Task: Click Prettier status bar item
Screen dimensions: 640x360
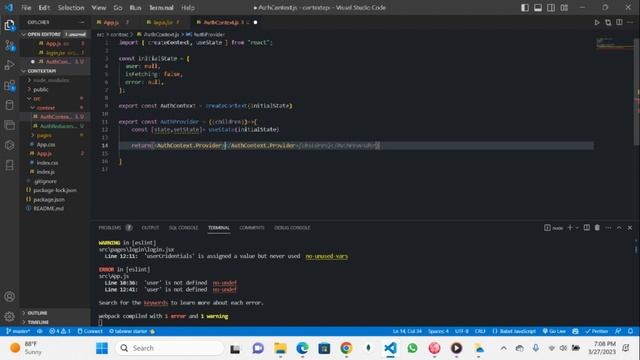Action: coord(596,331)
